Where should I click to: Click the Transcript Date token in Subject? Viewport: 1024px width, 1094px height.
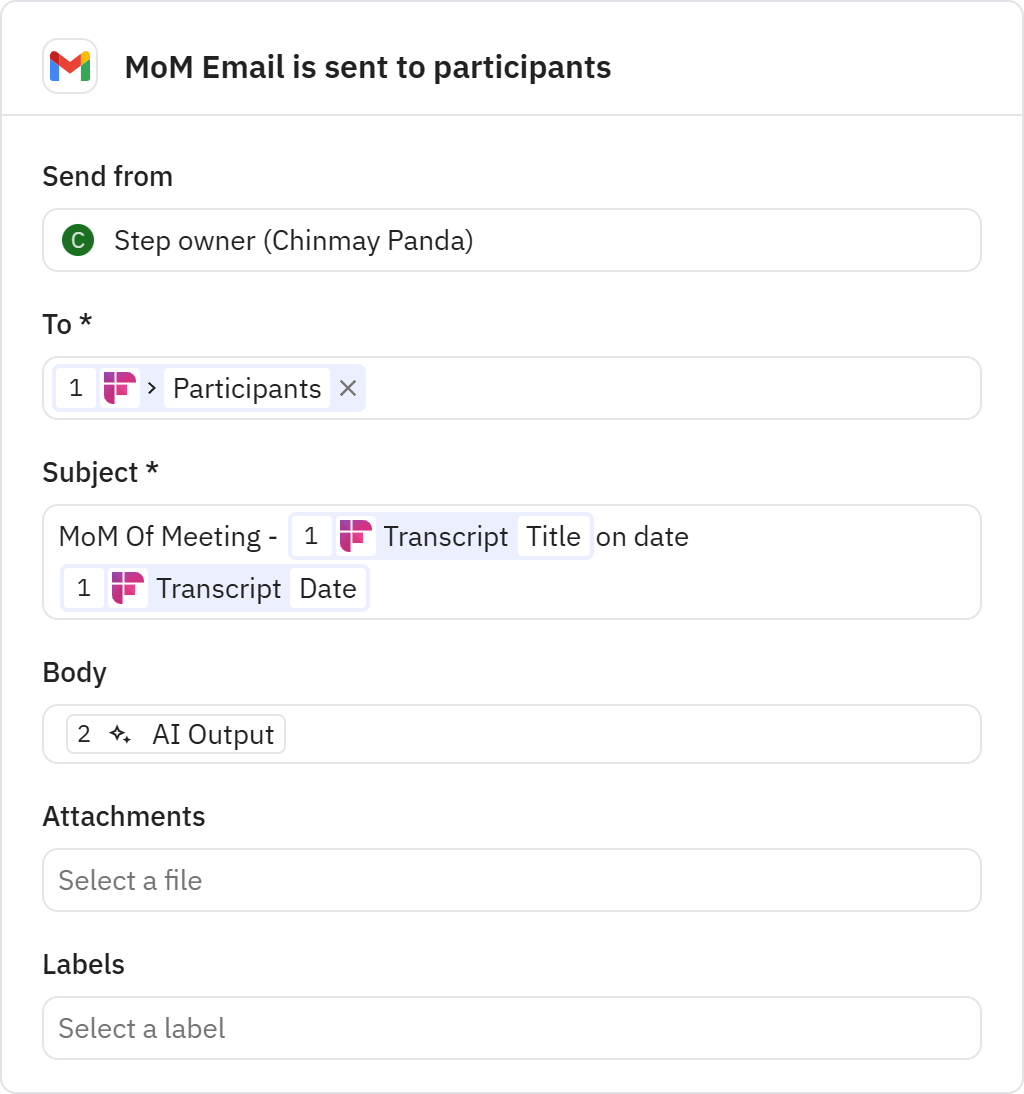click(x=219, y=589)
